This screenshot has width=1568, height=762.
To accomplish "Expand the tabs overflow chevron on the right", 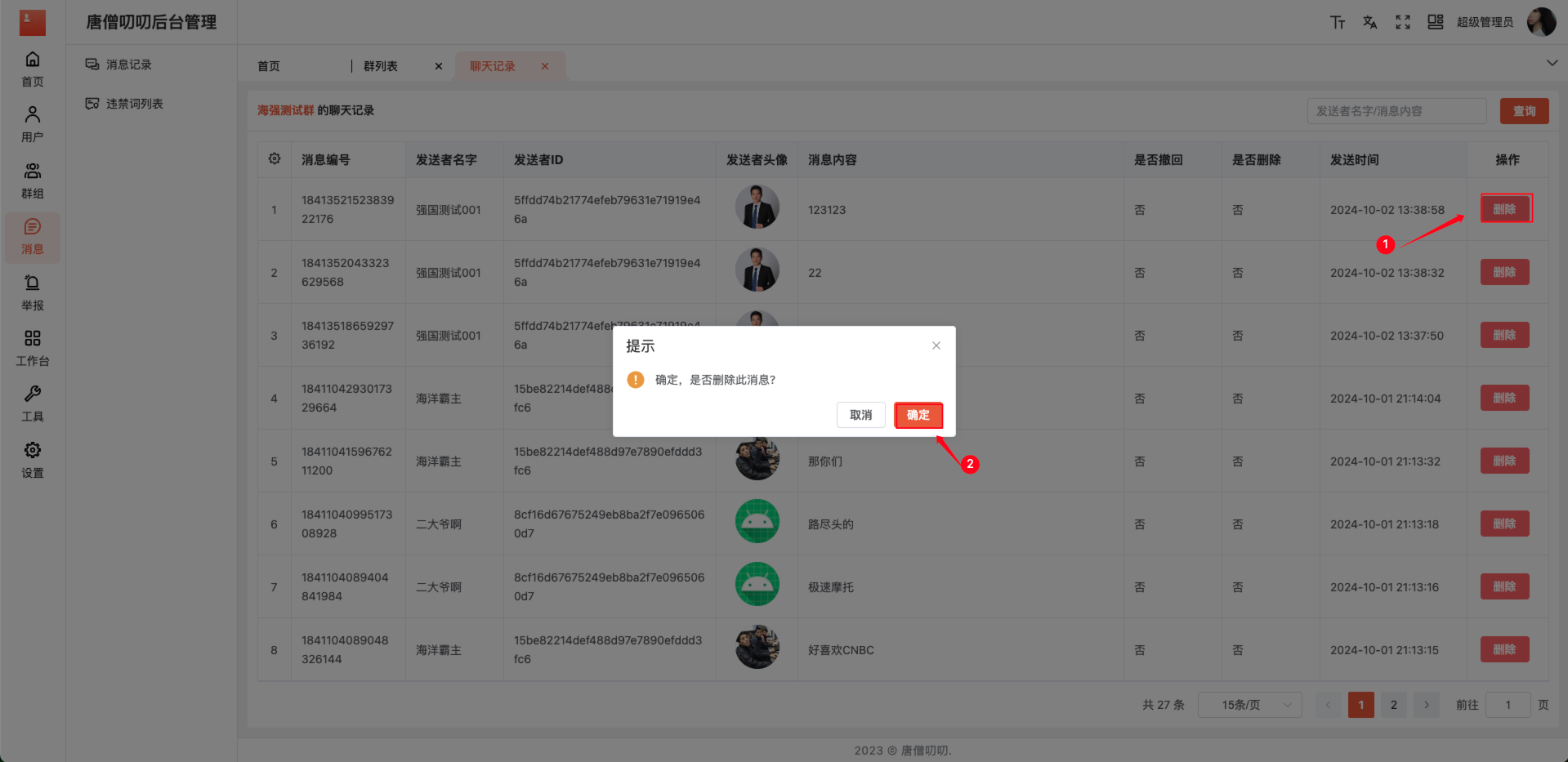I will pyautogui.click(x=1551, y=62).
